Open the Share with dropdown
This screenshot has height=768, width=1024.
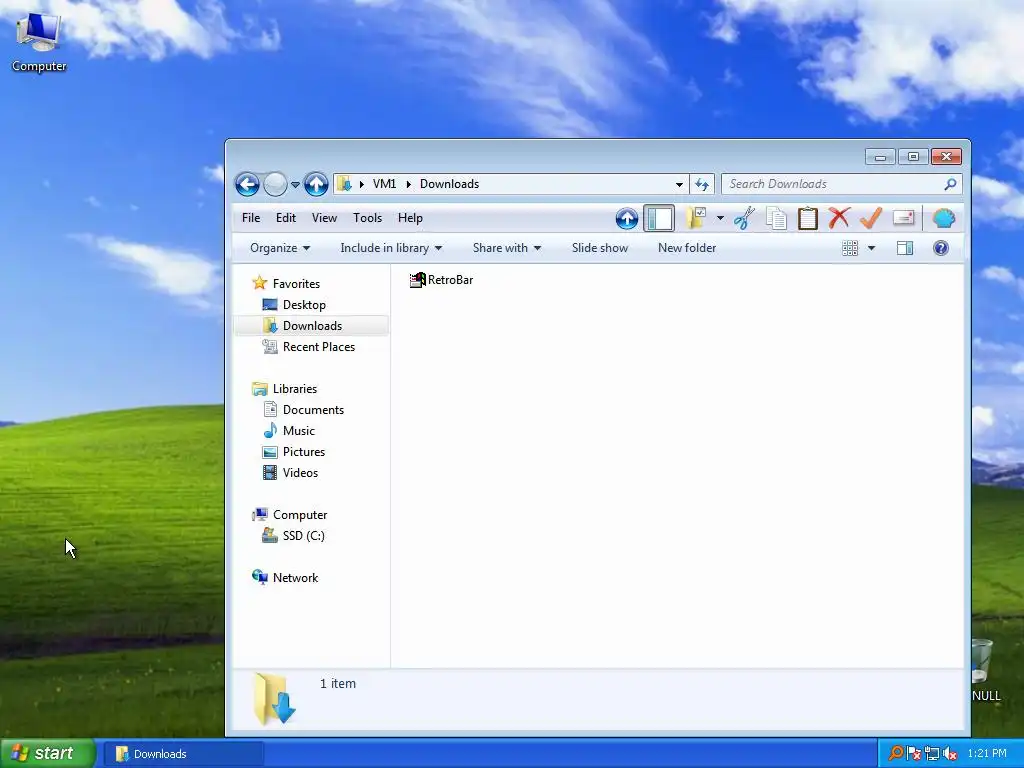tap(507, 248)
